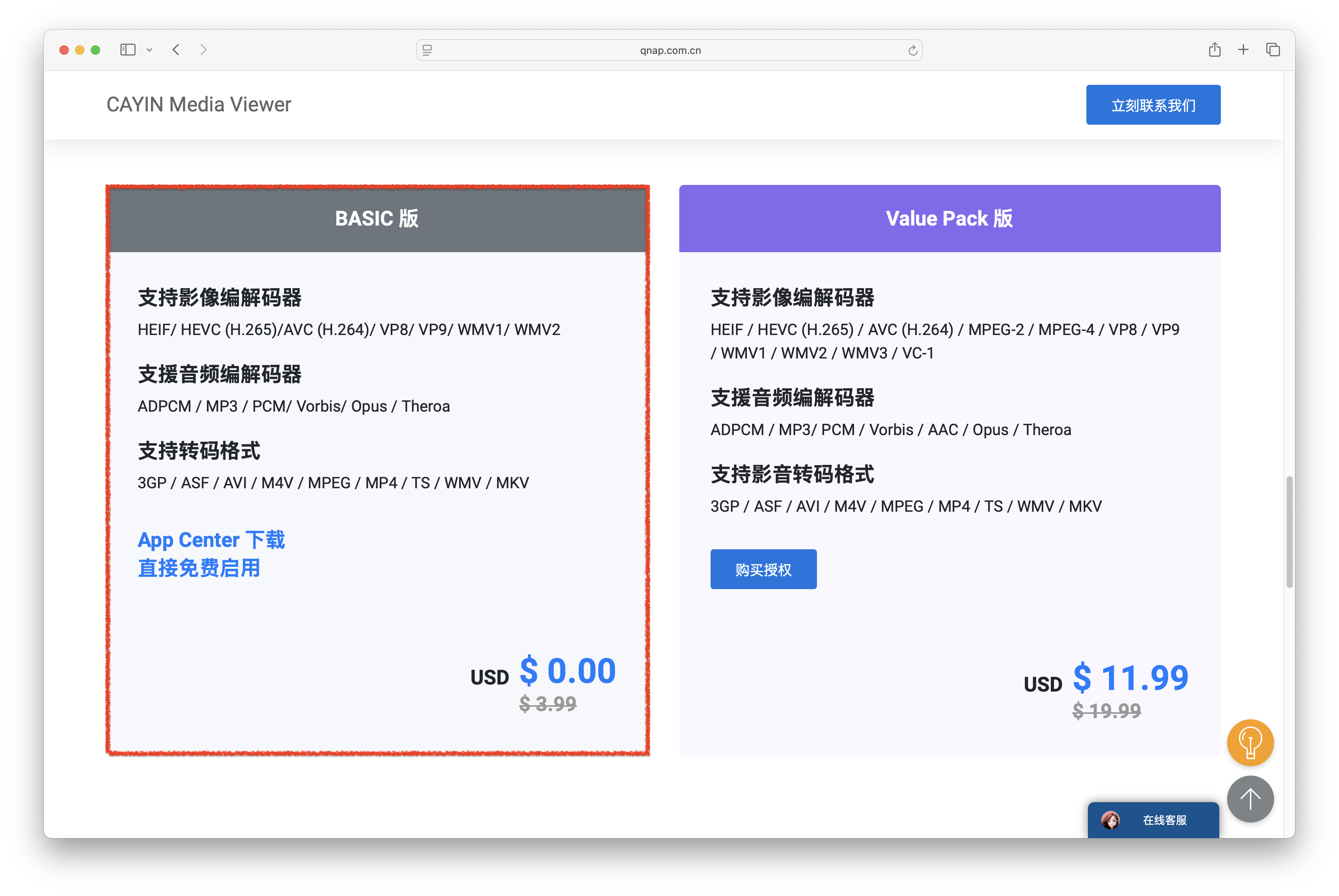Open a new tab with the plus icon
Image resolution: width=1339 pixels, height=896 pixels.
tap(1243, 50)
